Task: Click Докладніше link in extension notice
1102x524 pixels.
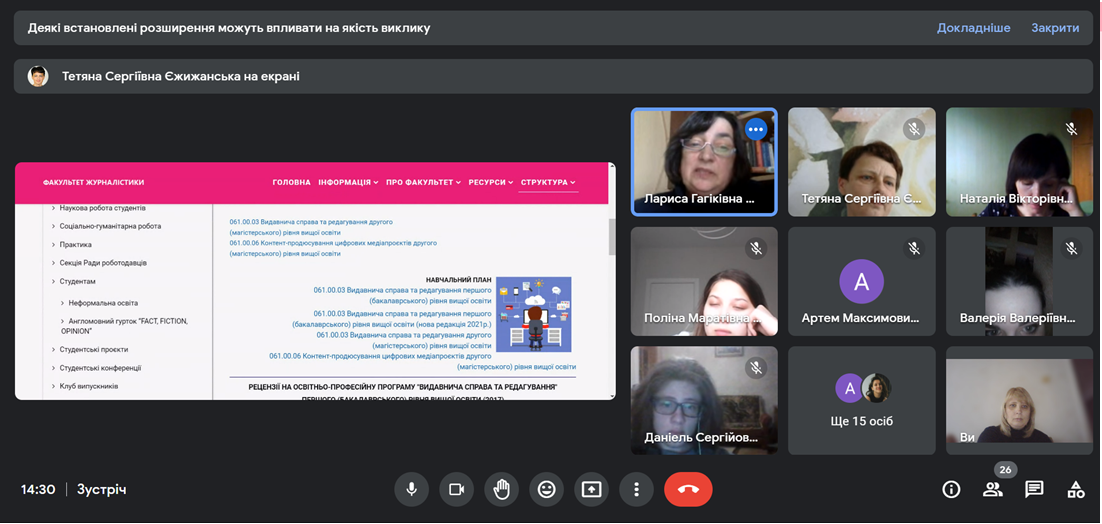Action: tap(973, 28)
